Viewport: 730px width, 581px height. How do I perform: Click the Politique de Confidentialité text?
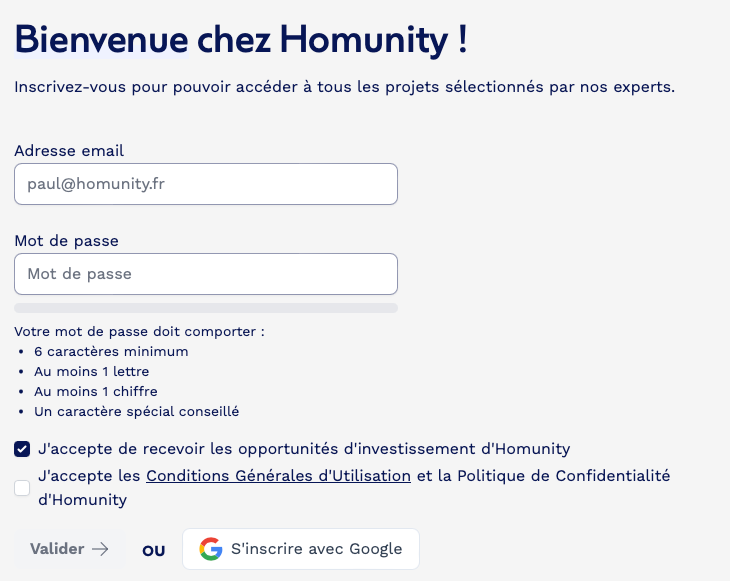(x=564, y=476)
